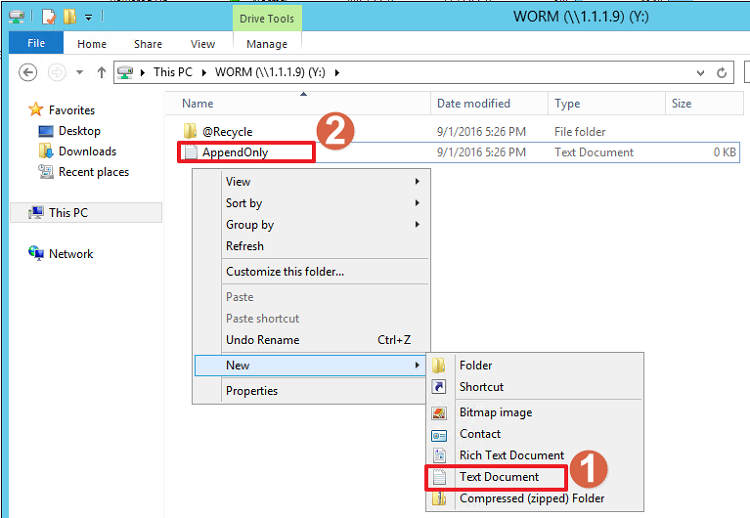Select the AppendOnly text file
This screenshot has height=518, width=750.
pyautogui.click(x=235, y=153)
